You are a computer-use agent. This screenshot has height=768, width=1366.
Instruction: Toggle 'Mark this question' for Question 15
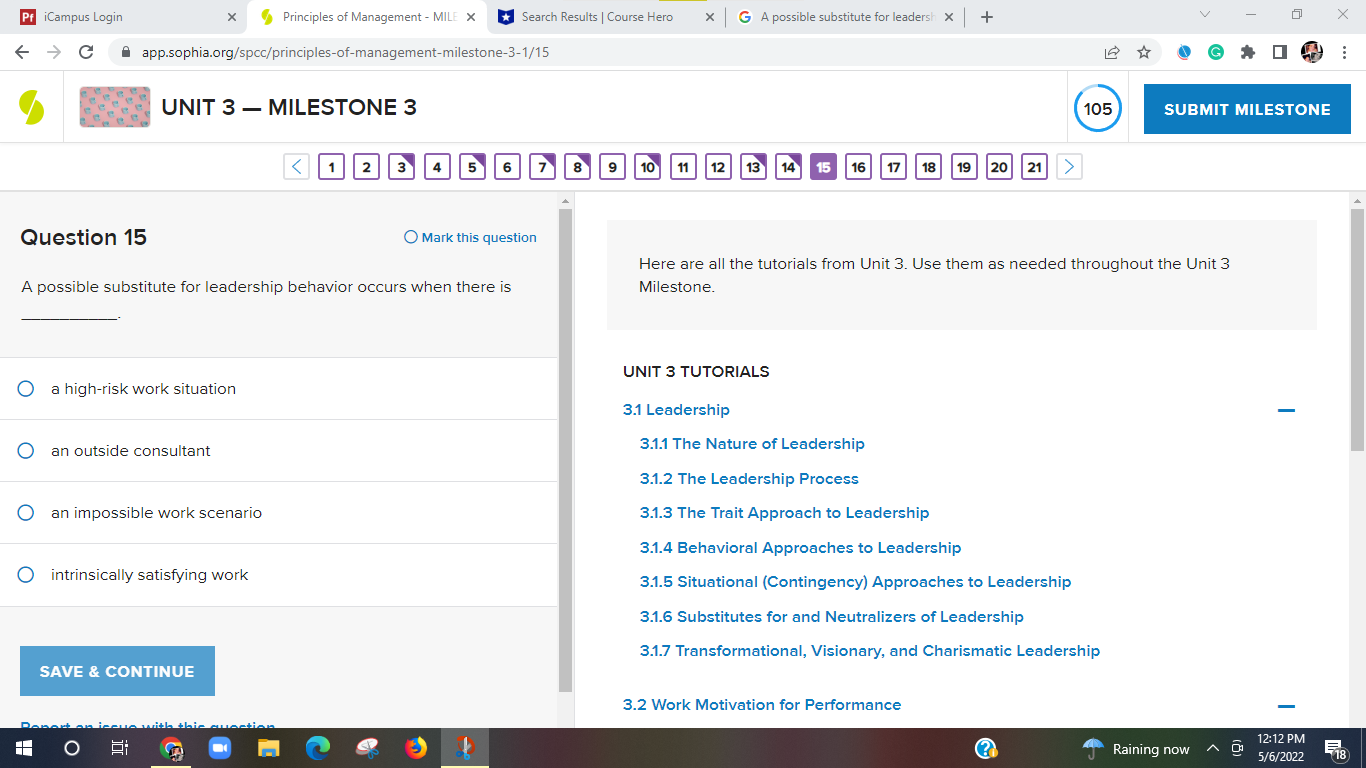tap(470, 237)
